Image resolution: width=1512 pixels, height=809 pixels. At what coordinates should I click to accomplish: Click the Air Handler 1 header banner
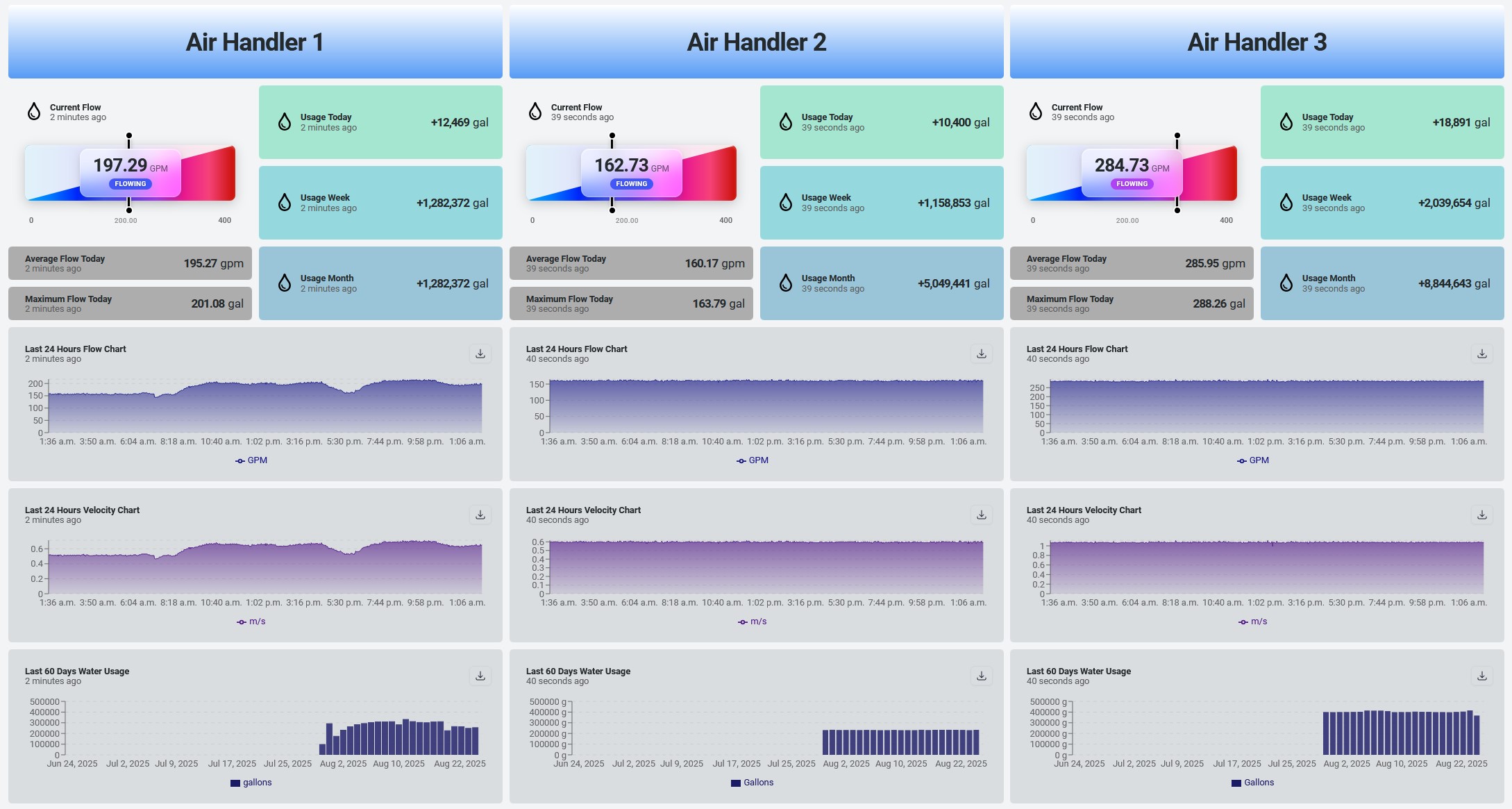(255, 42)
